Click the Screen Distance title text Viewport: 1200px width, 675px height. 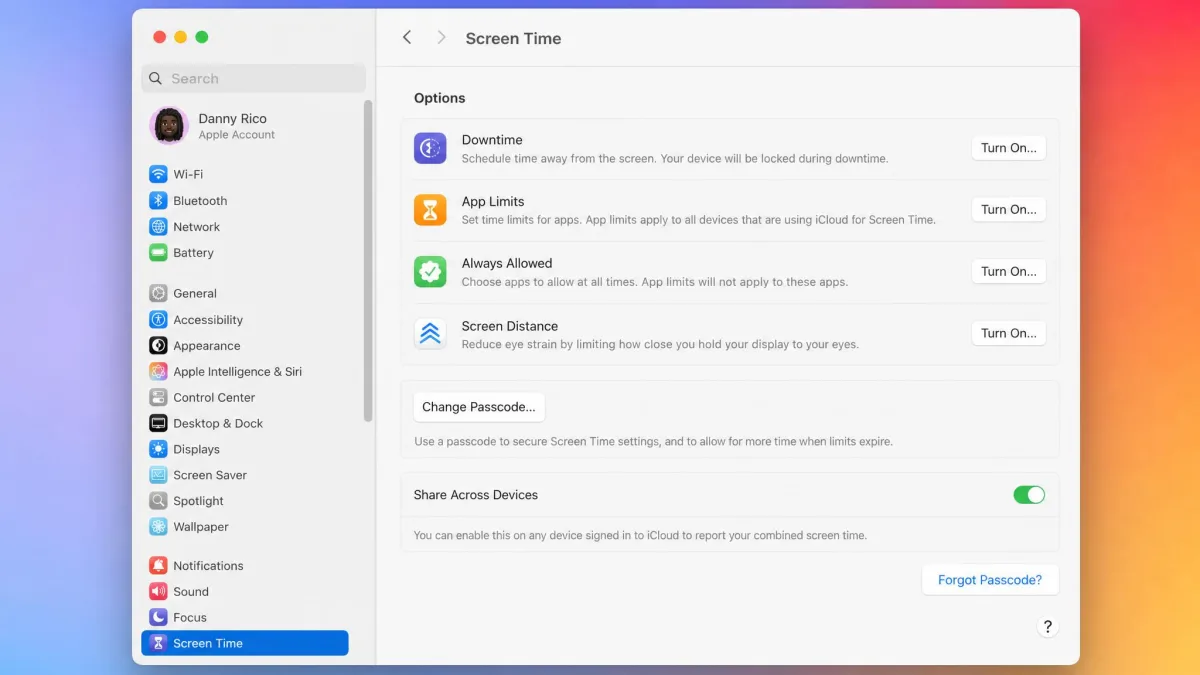(510, 326)
